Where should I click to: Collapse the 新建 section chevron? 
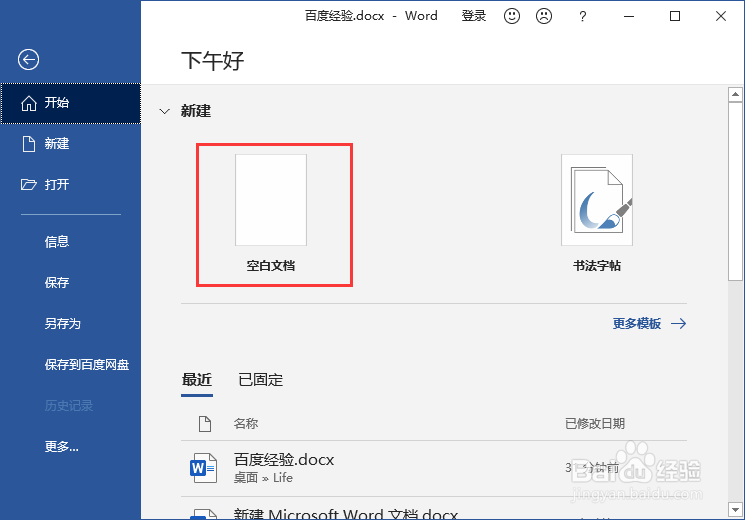tap(164, 111)
